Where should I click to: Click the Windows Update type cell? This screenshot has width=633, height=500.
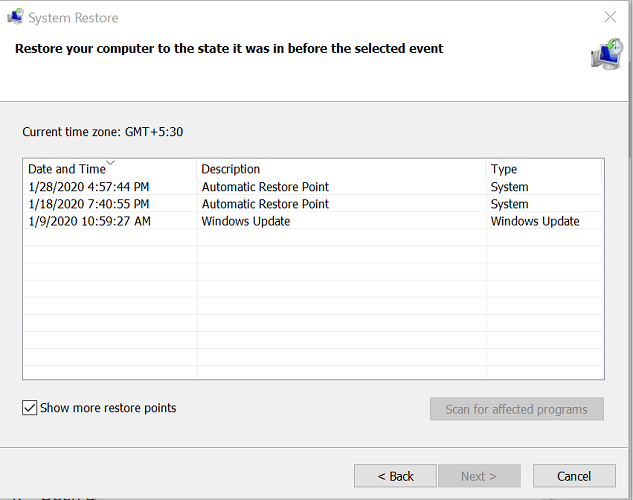click(x=535, y=221)
